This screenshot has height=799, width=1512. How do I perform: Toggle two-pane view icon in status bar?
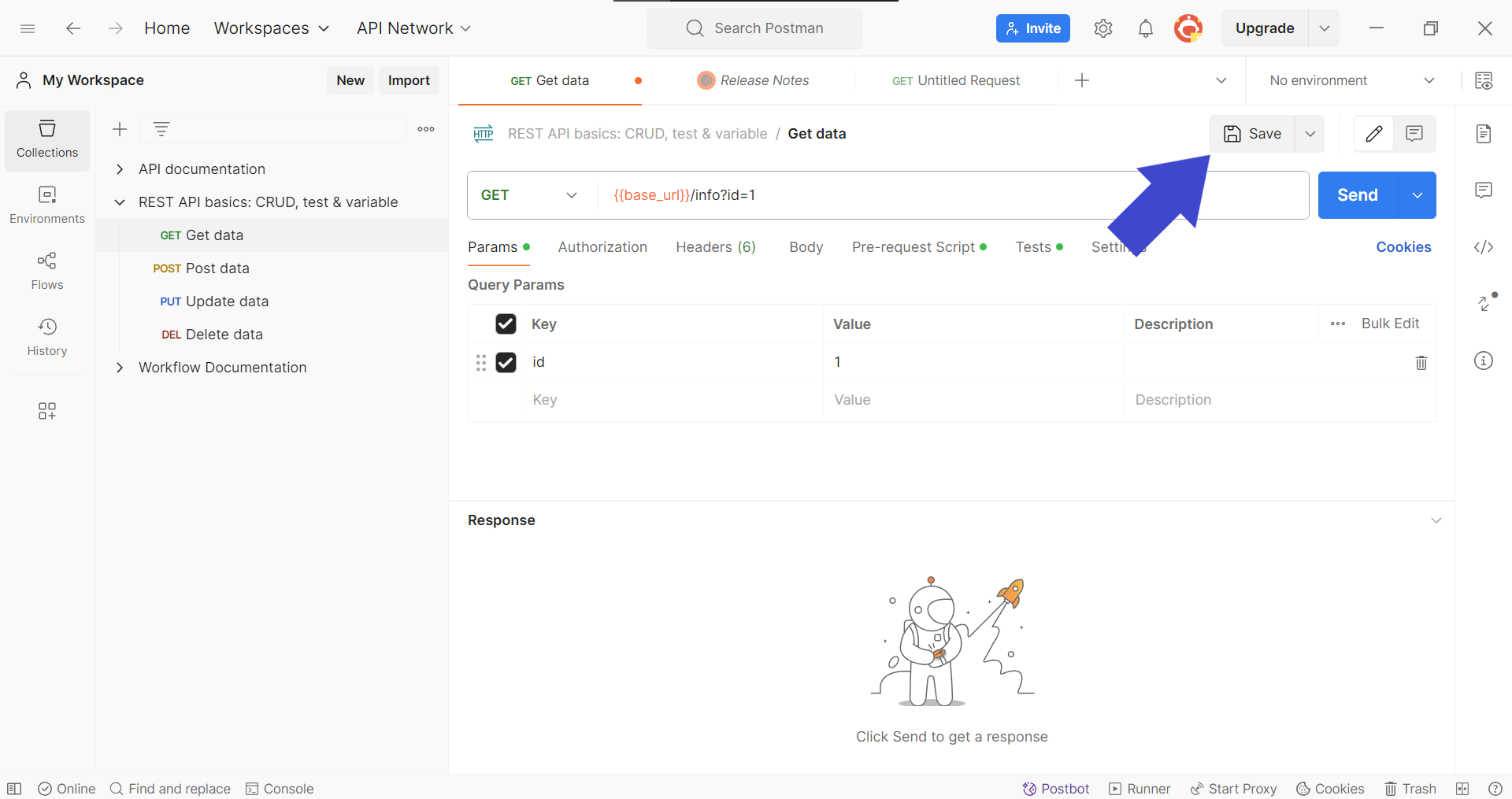(1462, 789)
